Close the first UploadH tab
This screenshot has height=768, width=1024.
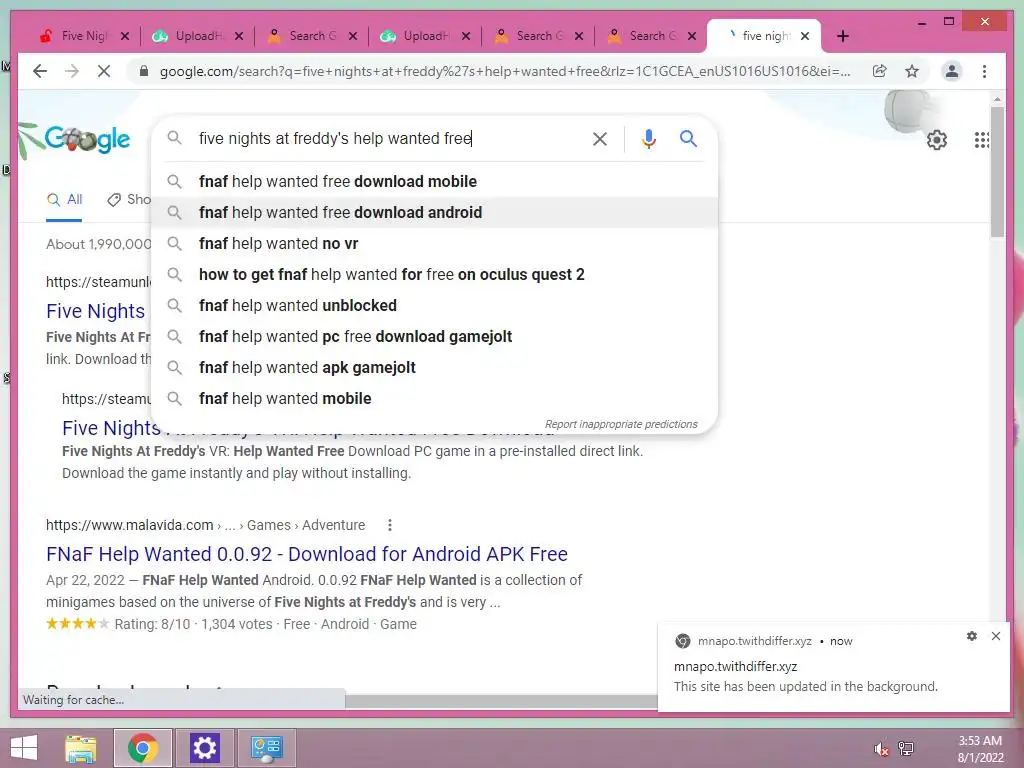pos(239,36)
